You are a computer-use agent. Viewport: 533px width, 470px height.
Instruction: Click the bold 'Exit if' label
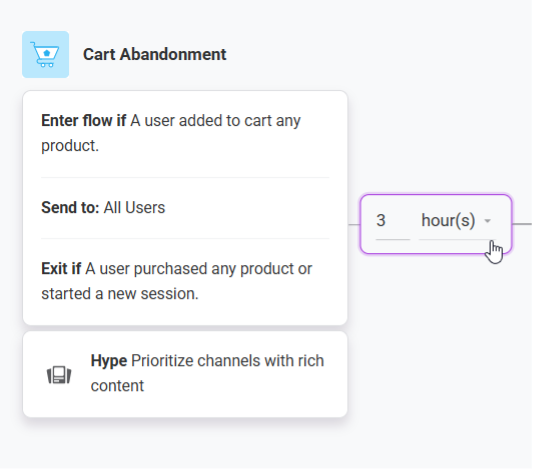point(61,269)
